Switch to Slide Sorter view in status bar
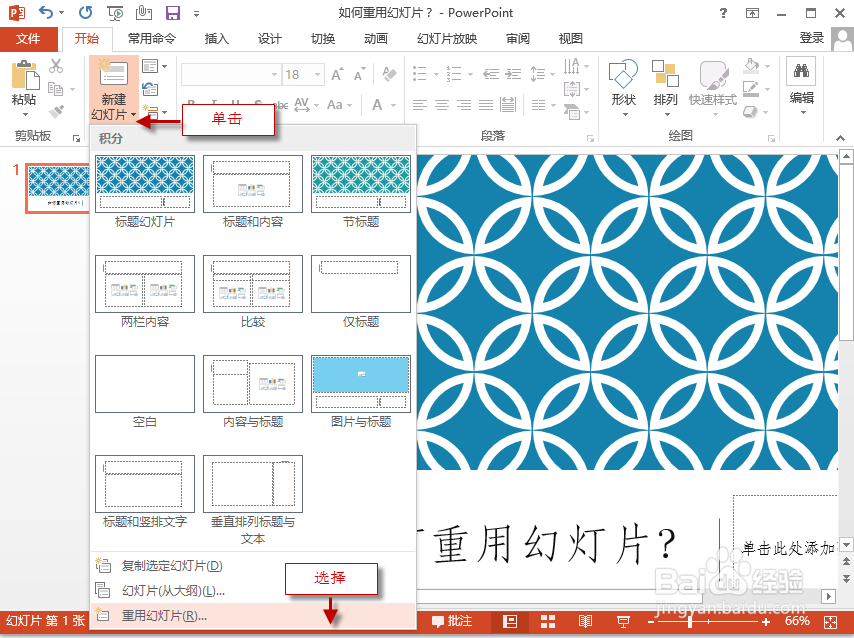The height and width of the screenshot is (638, 854). pyautogui.click(x=548, y=621)
